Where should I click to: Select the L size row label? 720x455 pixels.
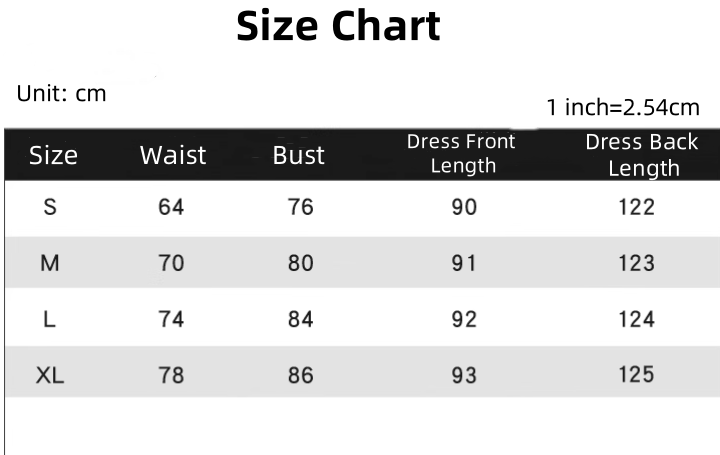click(x=49, y=320)
